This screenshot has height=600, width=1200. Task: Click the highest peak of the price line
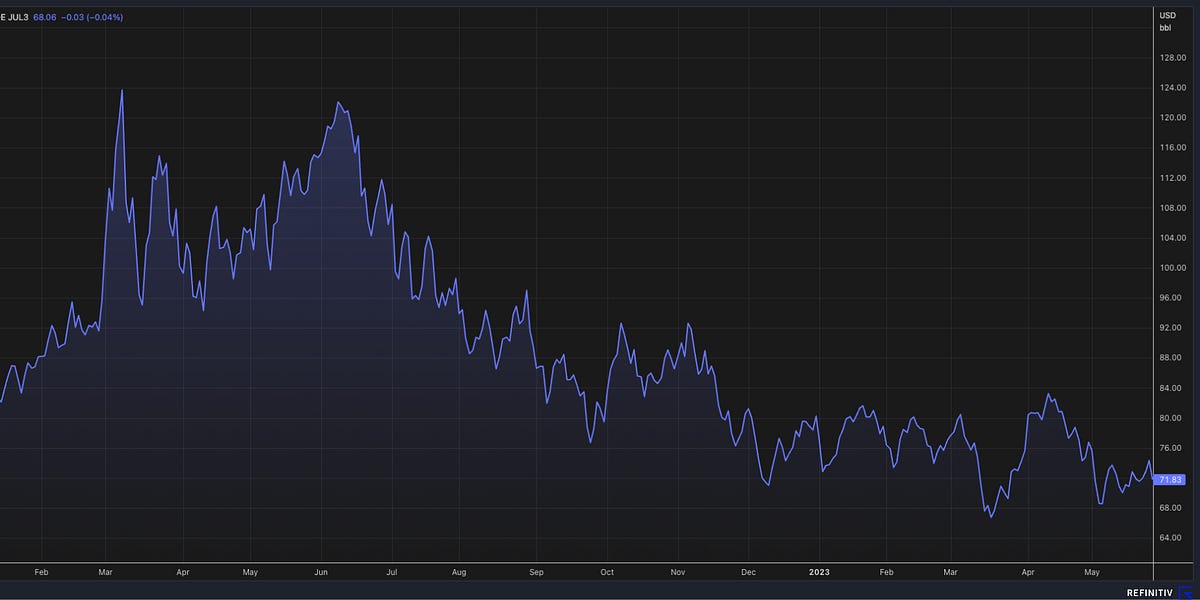pyautogui.click(x=122, y=91)
